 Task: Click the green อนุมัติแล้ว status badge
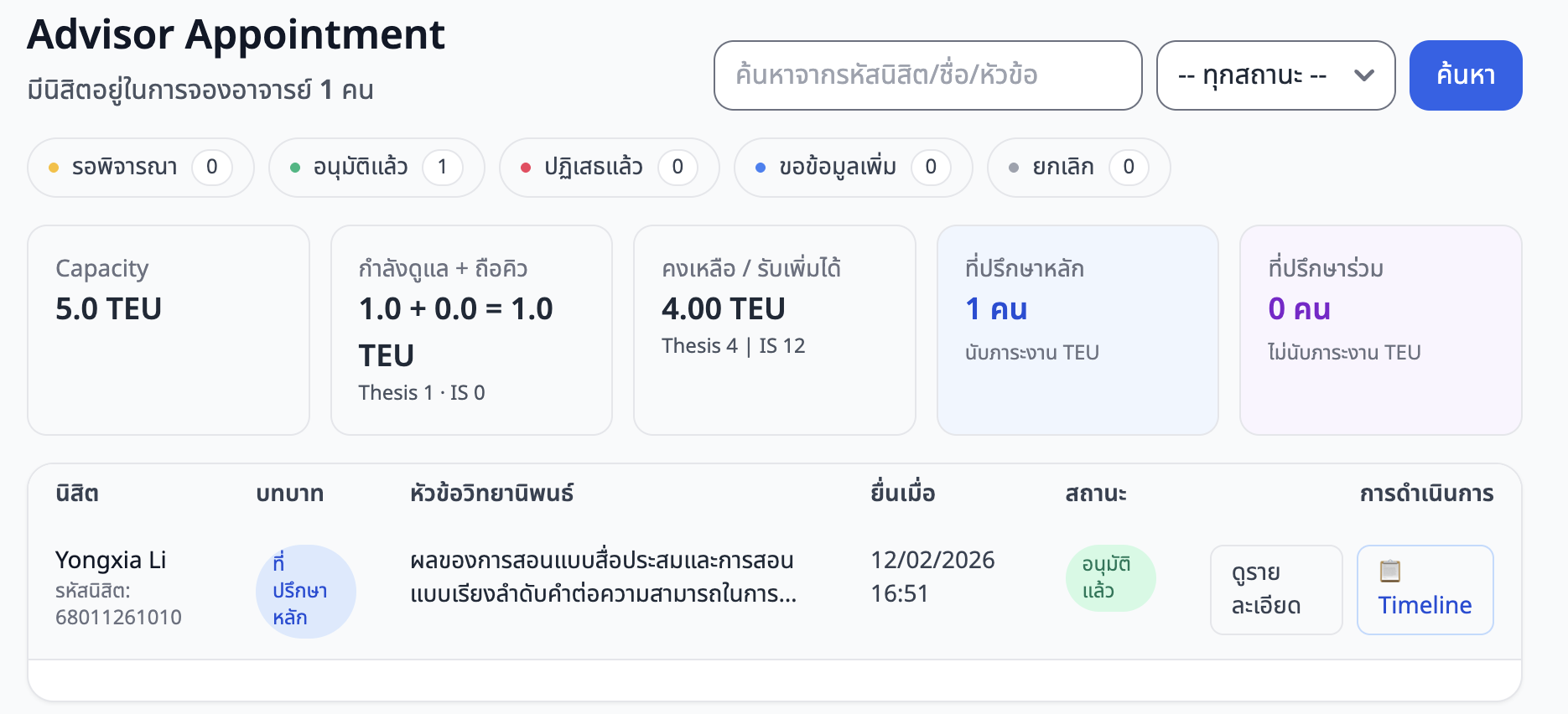(1110, 577)
